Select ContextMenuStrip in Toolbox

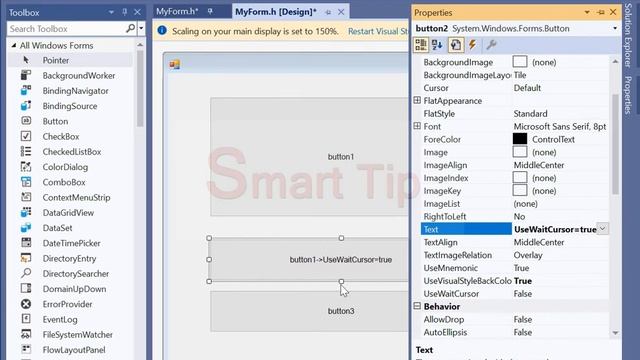click(x=69, y=197)
